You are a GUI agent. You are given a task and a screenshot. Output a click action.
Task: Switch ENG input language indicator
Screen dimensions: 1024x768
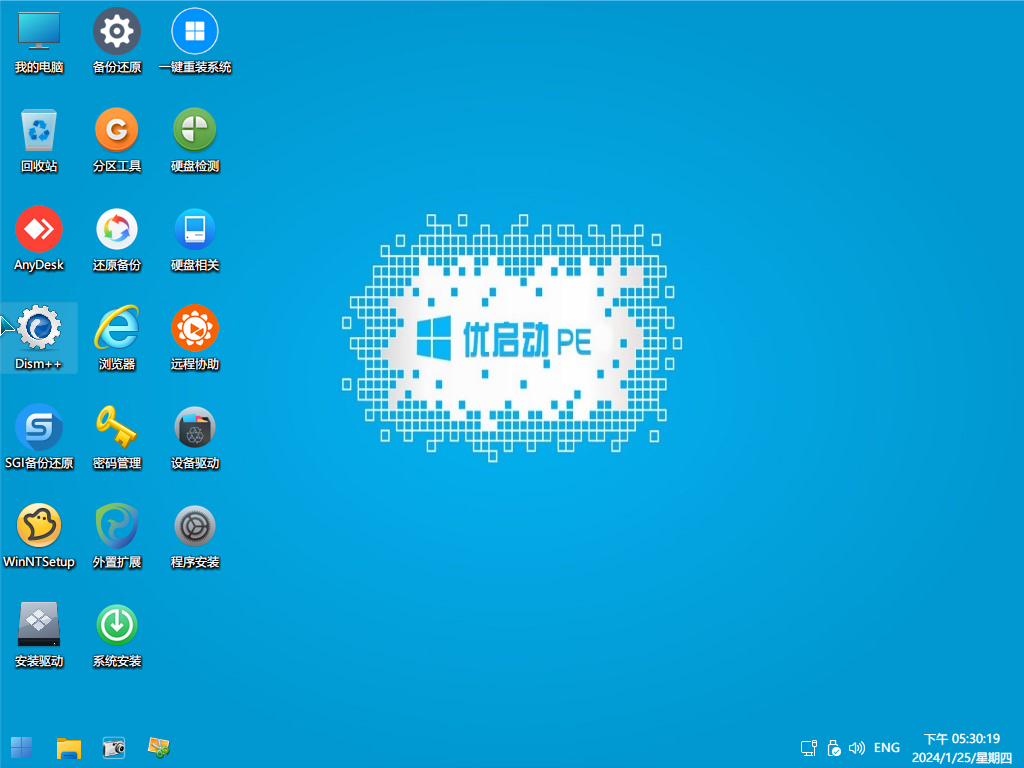point(886,748)
